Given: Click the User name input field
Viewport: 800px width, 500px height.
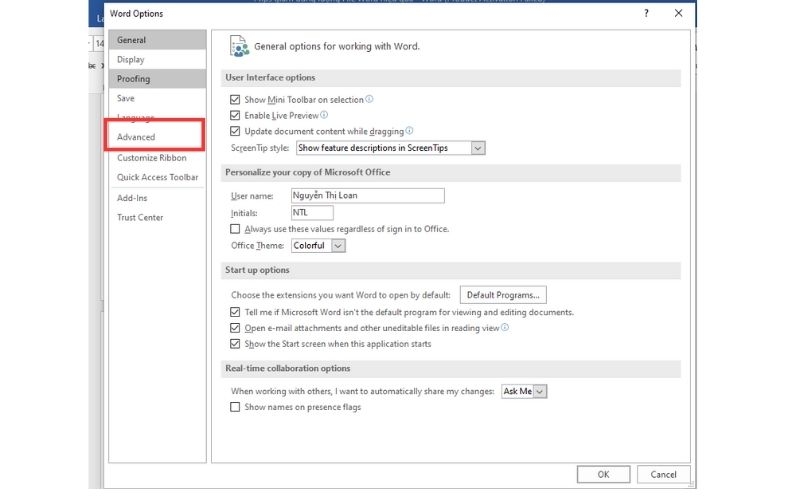Looking at the screenshot, I should (x=367, y=195).
